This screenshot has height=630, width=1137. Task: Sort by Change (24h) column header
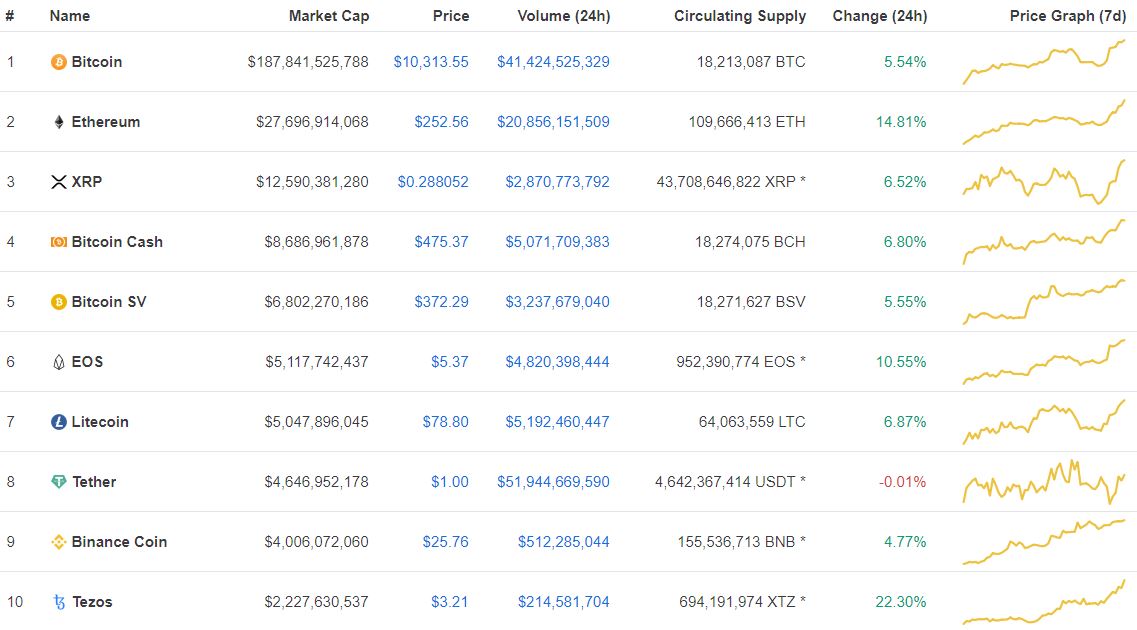(880, 16)
